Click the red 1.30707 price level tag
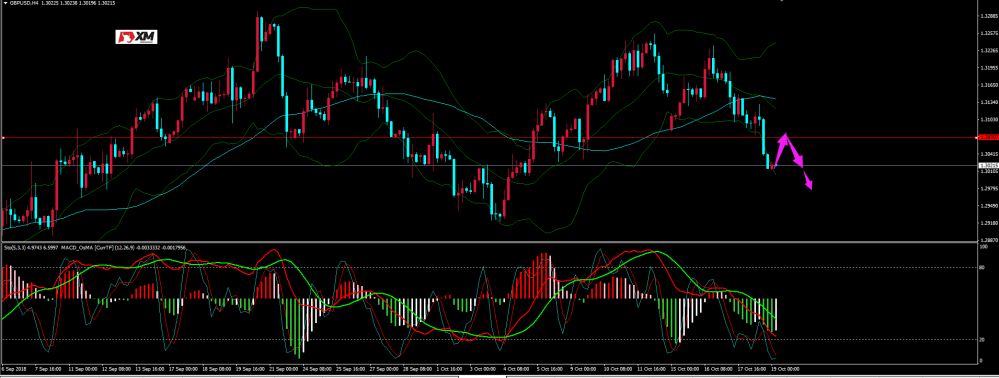The image size is (999, 378). tap(989, 137)
